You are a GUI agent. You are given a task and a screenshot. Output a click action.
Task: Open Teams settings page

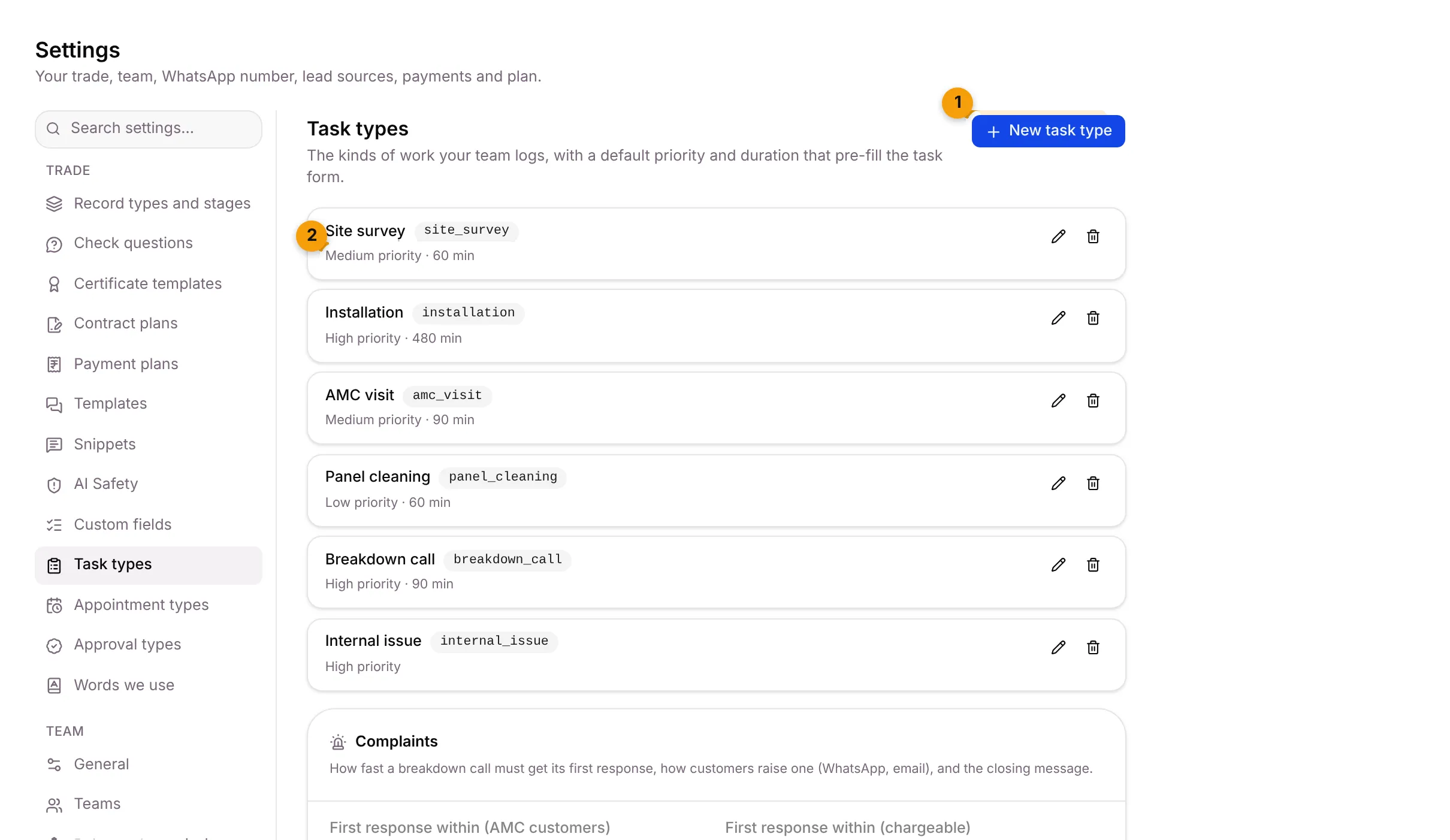click(x=149, y=804)
